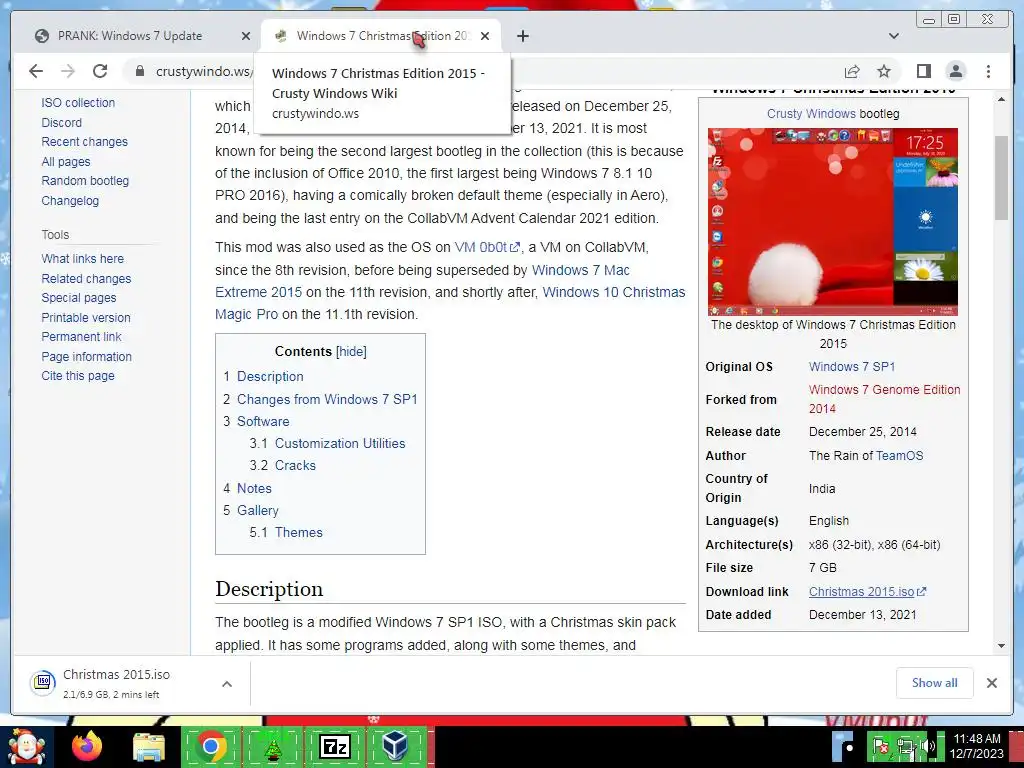Close the Windows 7 Christmas Edition tab
The height and width of the screenshot is (768, 1024).
pos(485,36)
